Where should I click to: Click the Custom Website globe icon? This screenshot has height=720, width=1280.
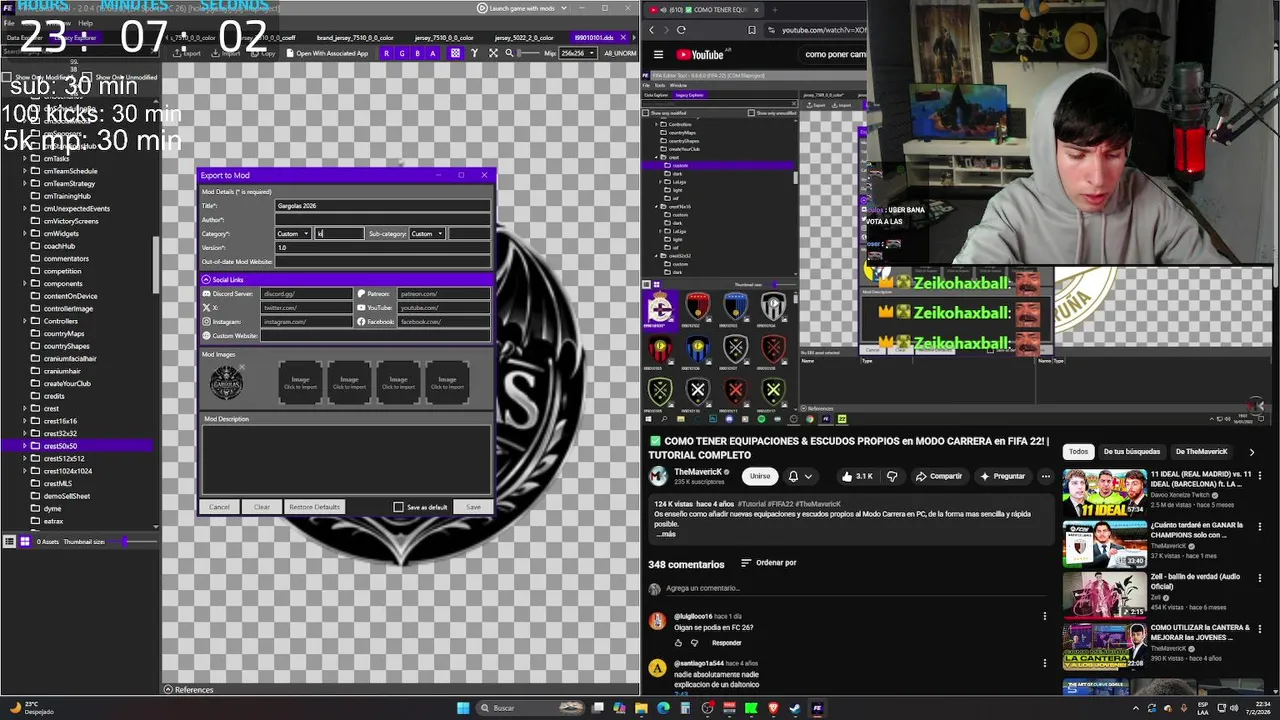pyautogui.click(x=207, y=336)
